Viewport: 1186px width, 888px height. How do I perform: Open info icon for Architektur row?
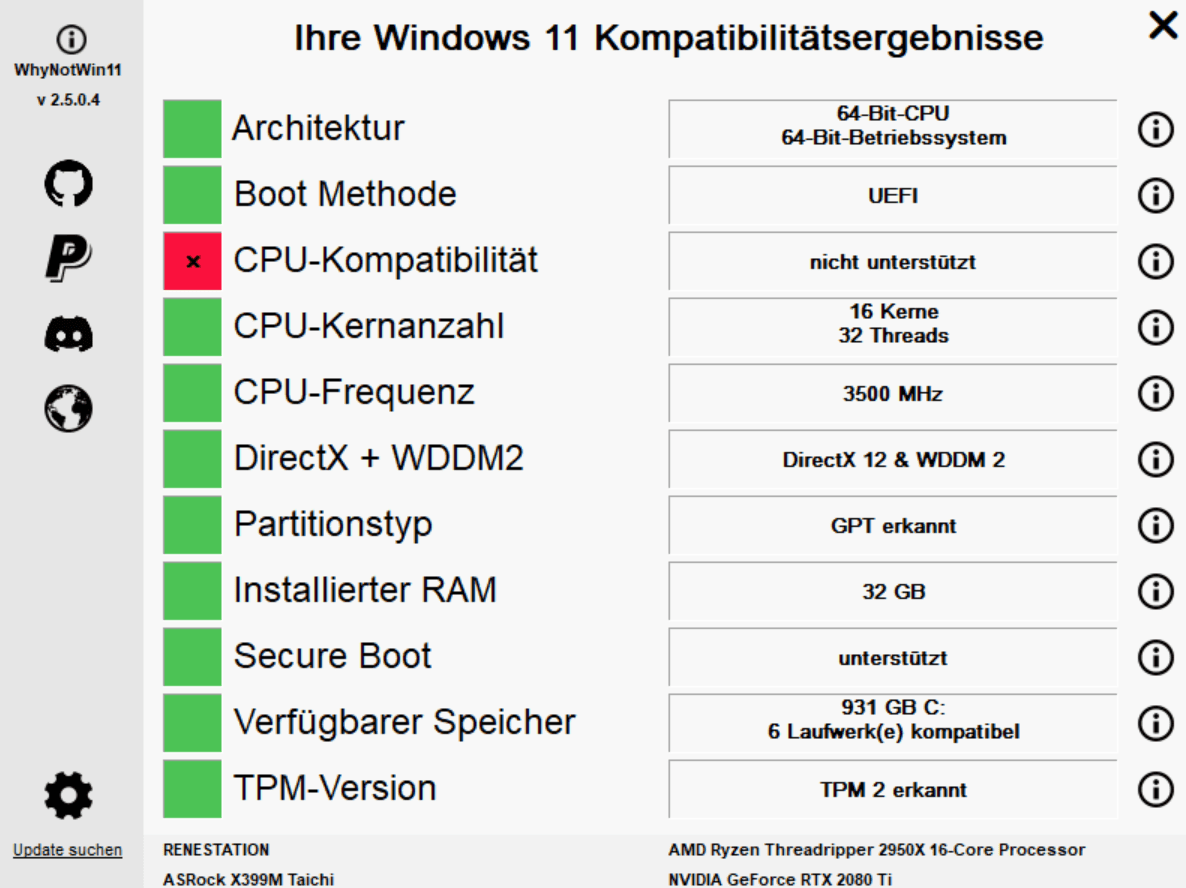click(x=1156, y=129)
